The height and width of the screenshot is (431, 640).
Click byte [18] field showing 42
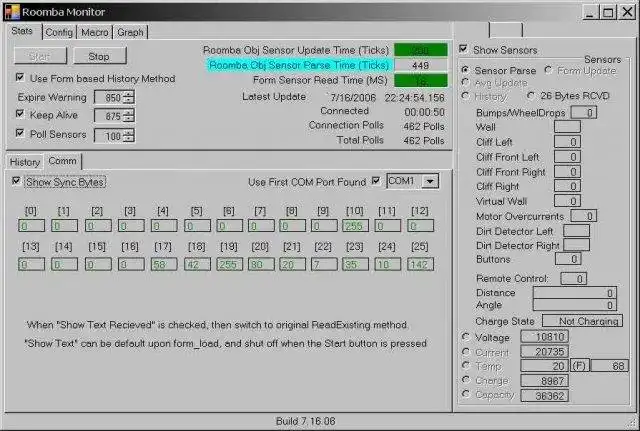197,264
